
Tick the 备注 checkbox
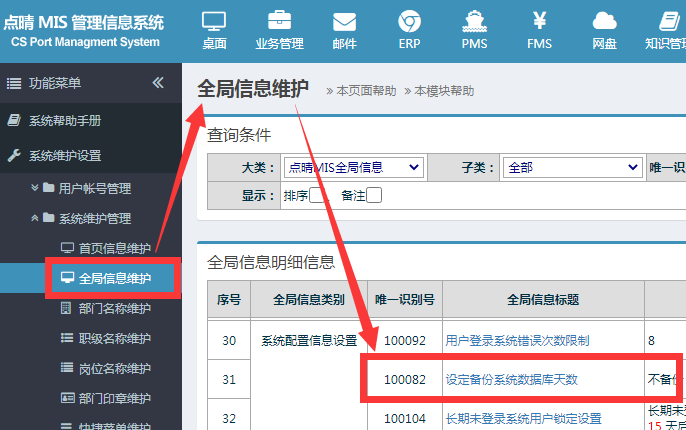(374, 196)
